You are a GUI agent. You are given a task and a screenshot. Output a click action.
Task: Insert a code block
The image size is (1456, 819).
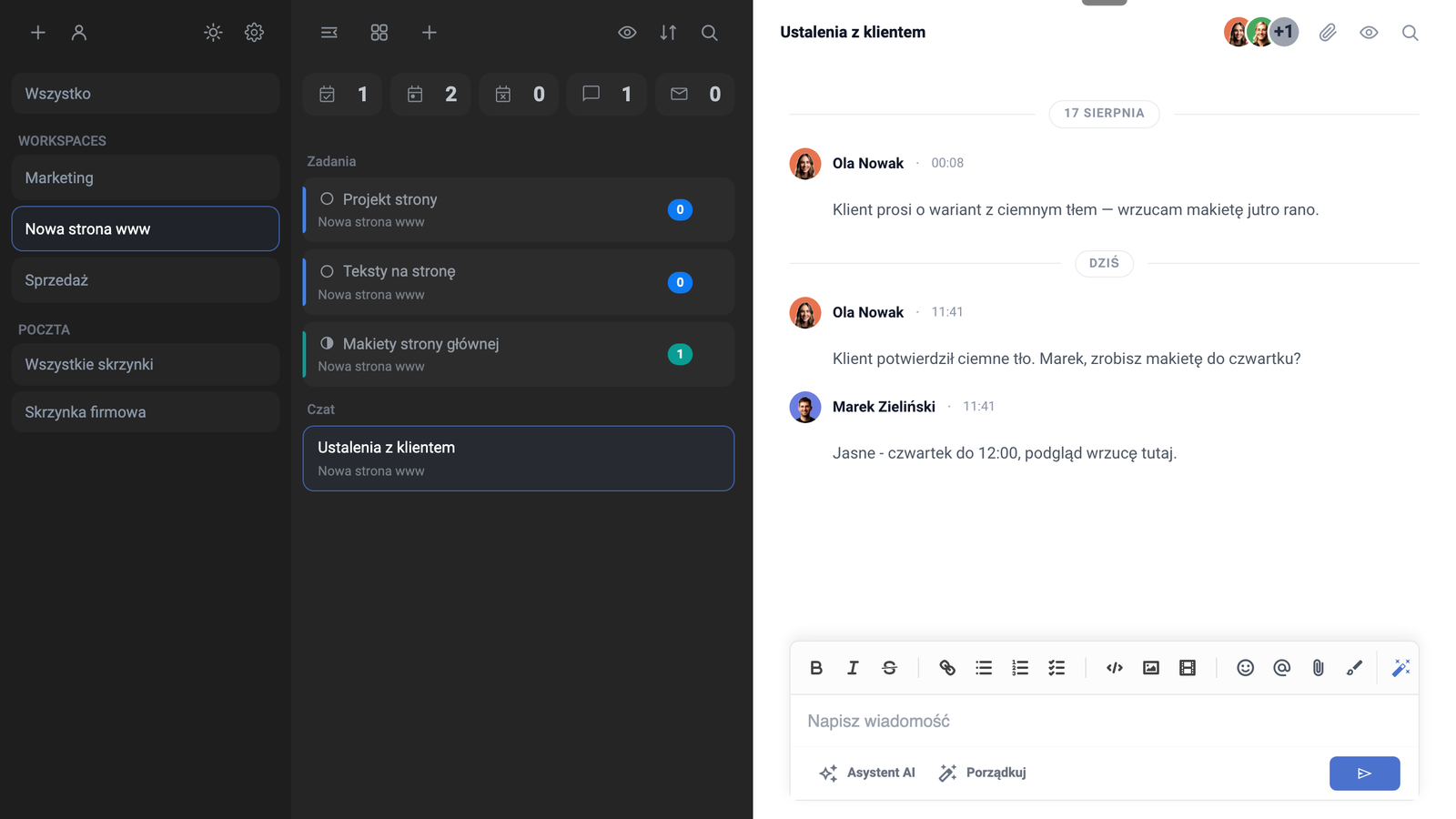click(x=1115, y=668)
